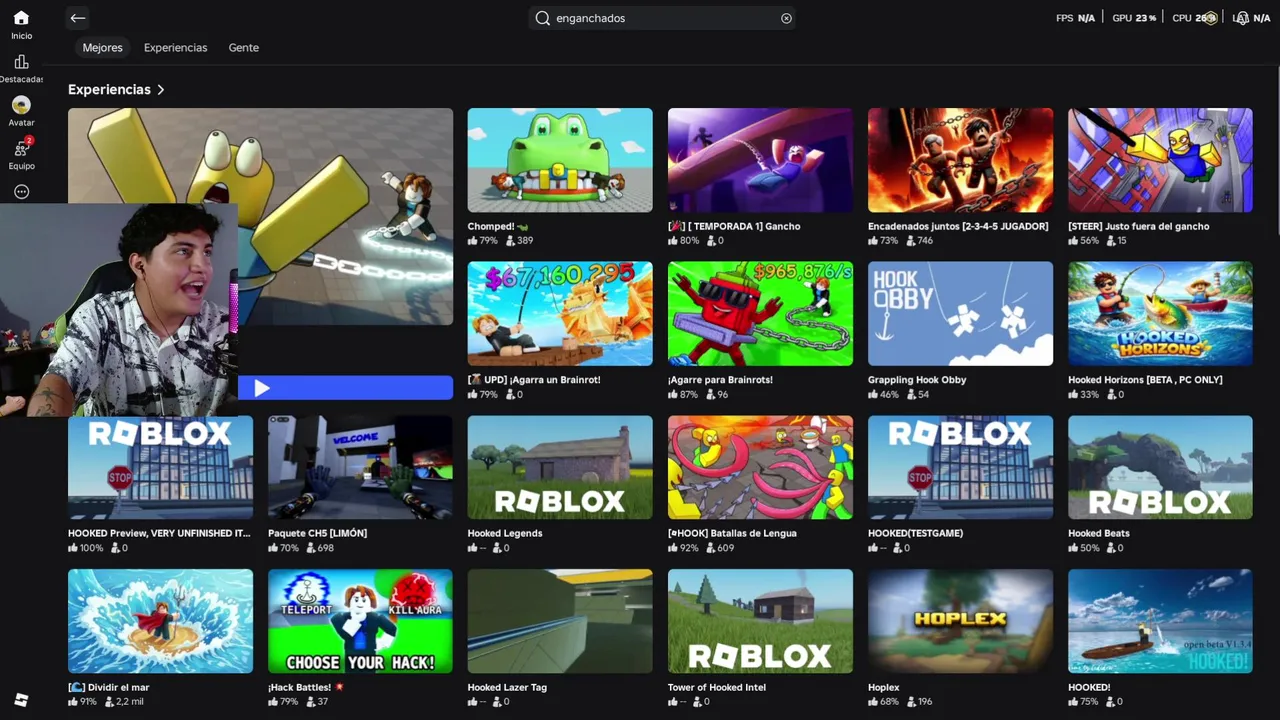Click the Grappling Hook Obby title

click(917, 380)
